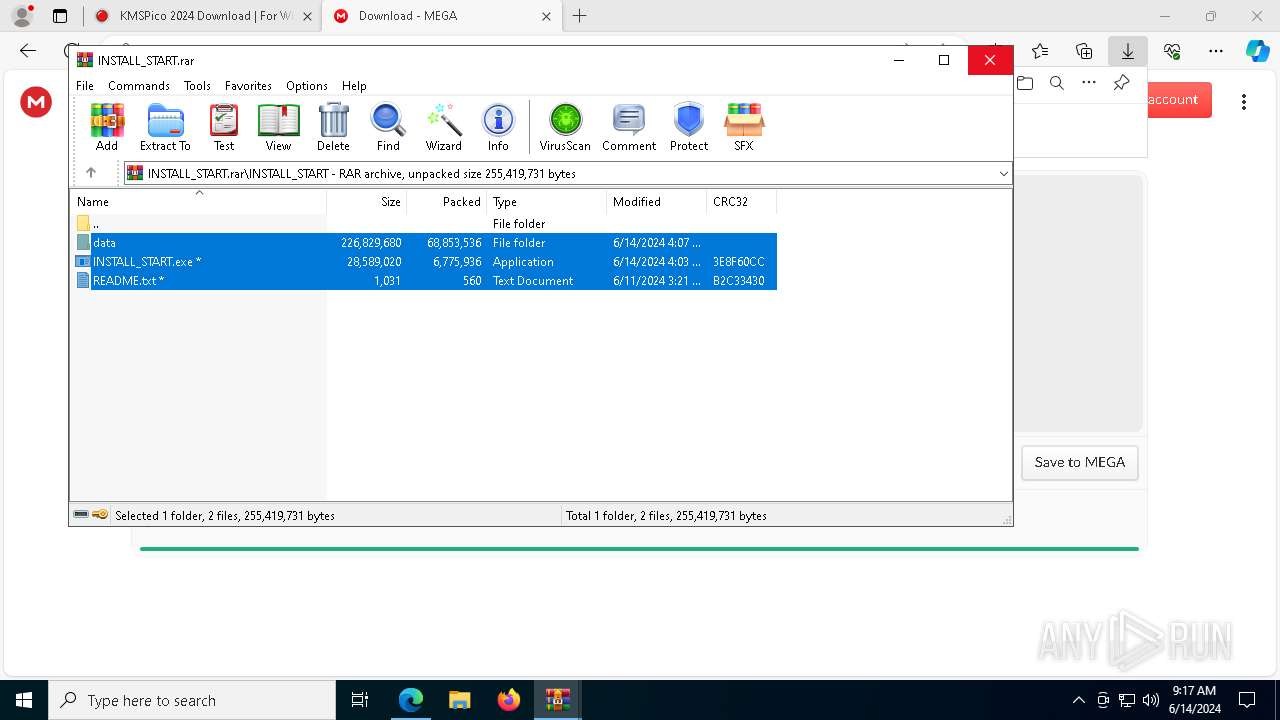This screenshot has height=720, width=1280.
Task: Open File Explorer from the taskbar
Action: [x=460, y=700]
